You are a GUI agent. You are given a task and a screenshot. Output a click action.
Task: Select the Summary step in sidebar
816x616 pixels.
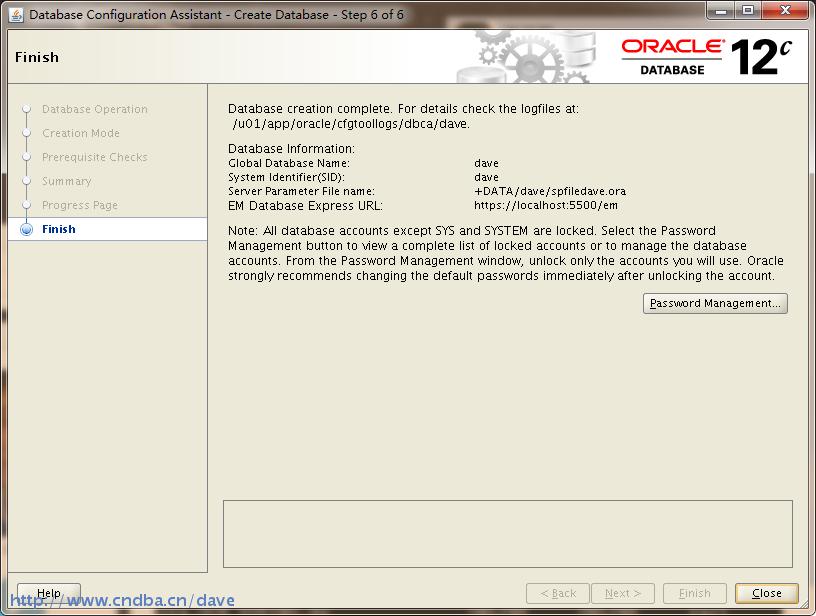[x=67, y=181]
